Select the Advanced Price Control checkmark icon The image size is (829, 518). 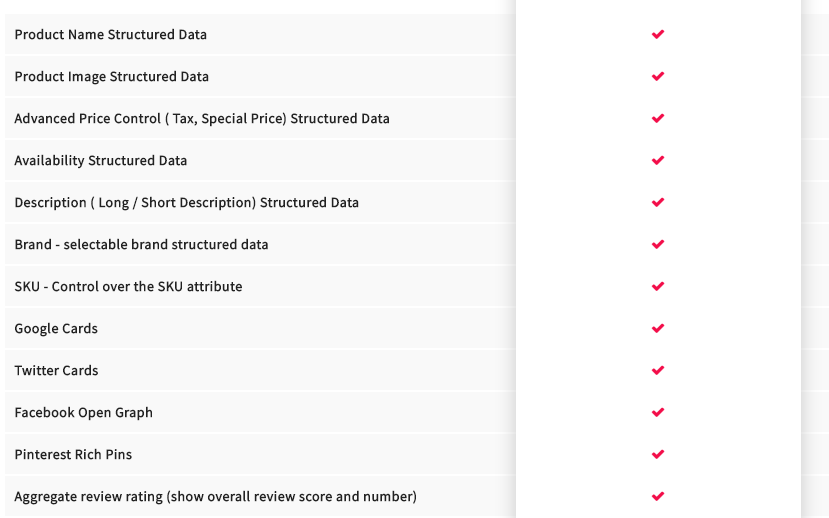(x=658, y=118)
